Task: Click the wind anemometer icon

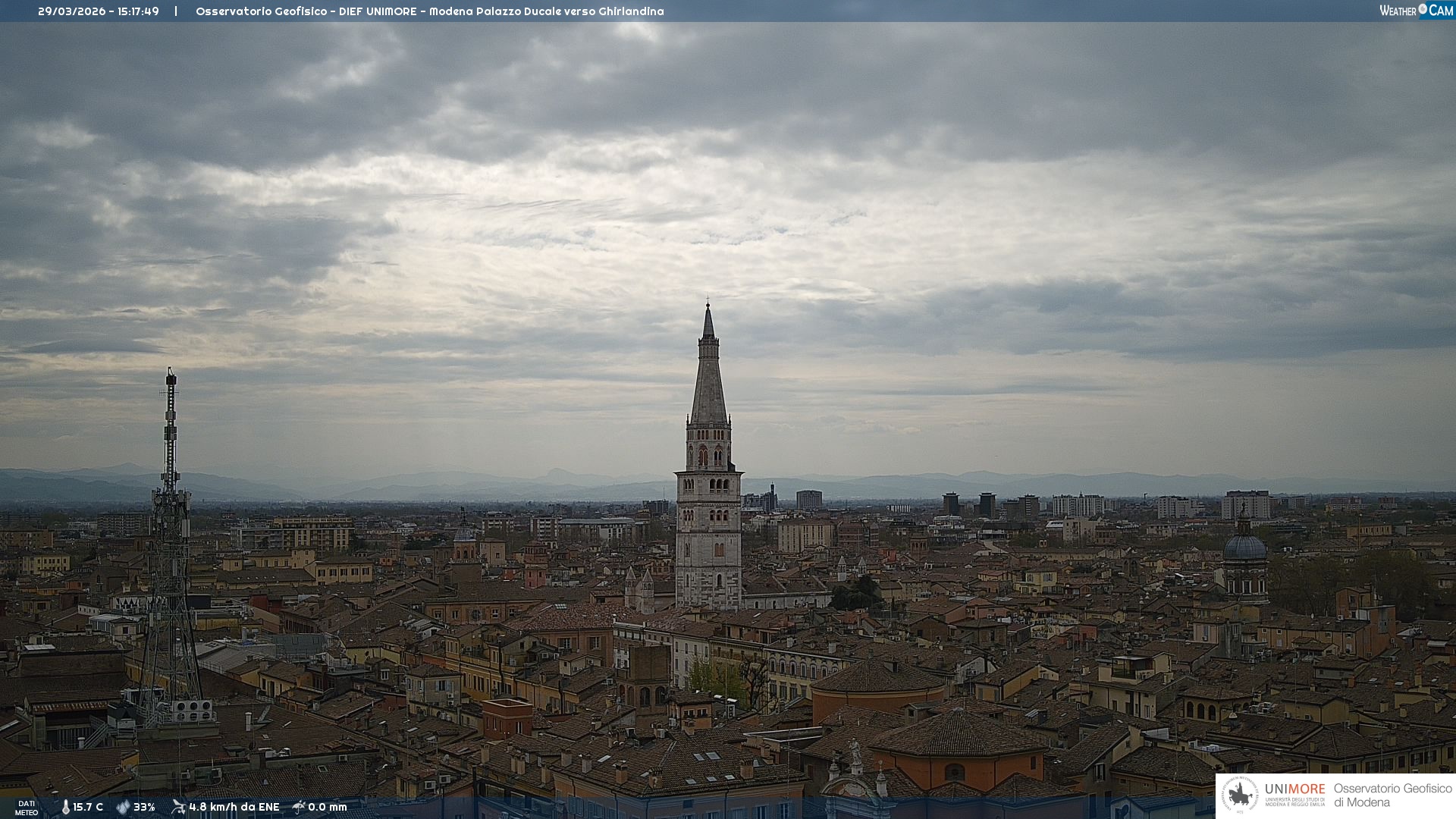Action: point(178,807)
